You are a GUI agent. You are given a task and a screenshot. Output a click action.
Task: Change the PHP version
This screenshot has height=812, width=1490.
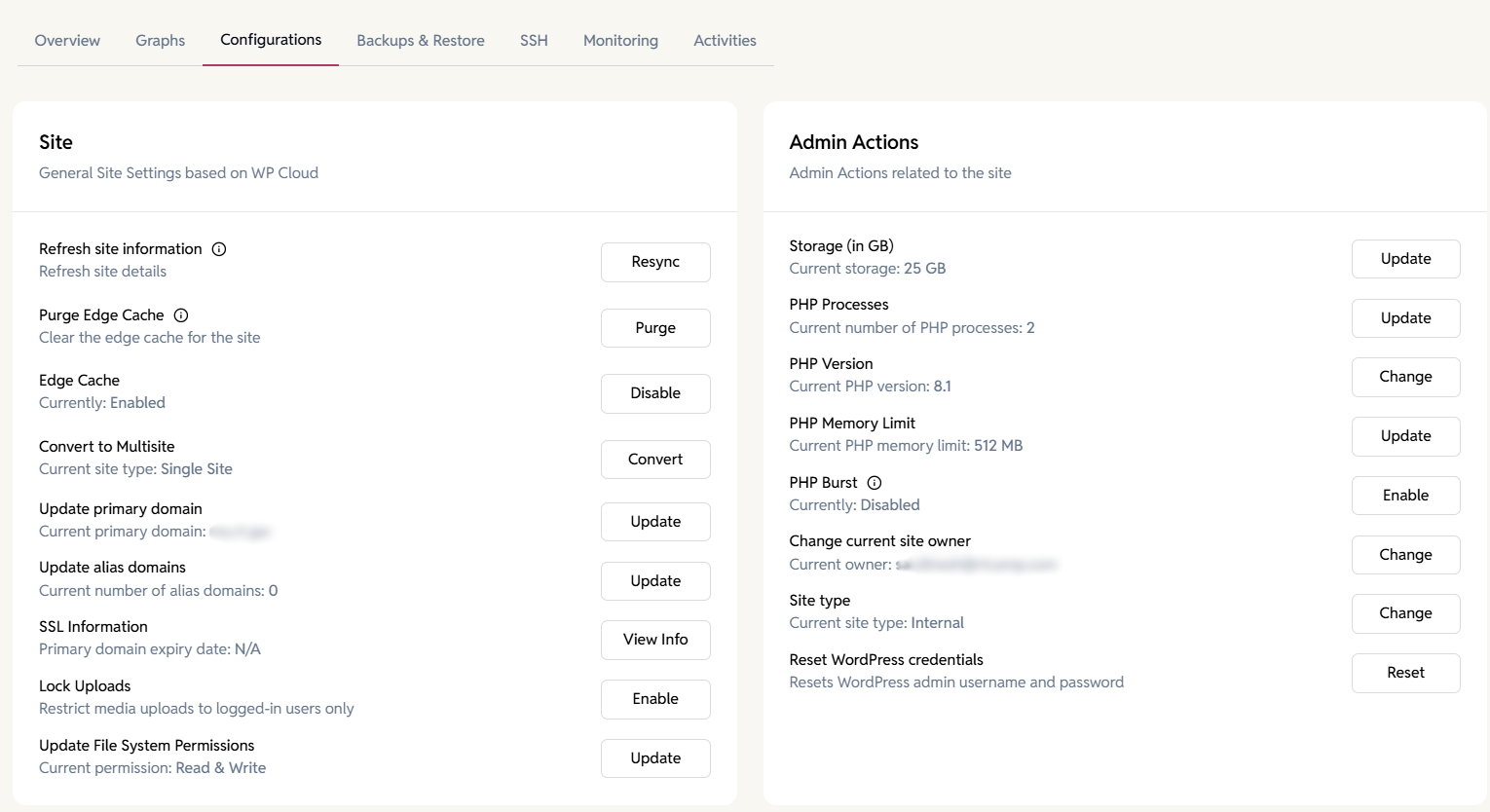click(x=1405, y=377)
